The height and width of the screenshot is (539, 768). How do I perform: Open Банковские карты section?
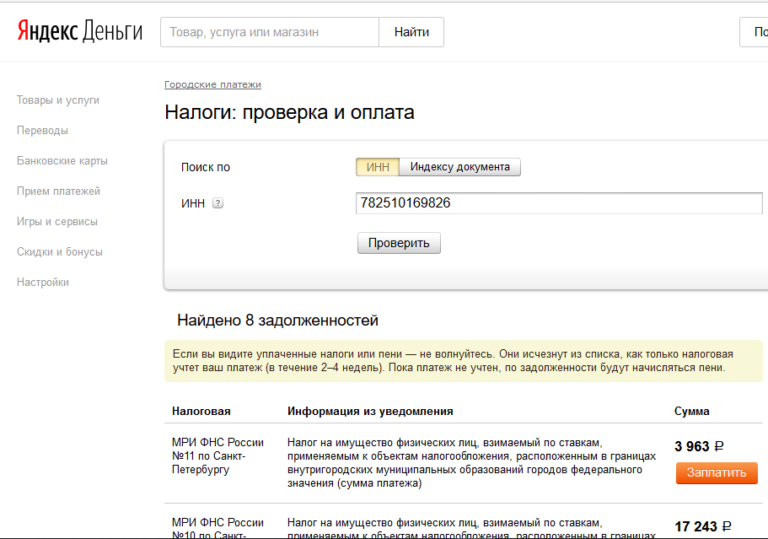(62, 161)
